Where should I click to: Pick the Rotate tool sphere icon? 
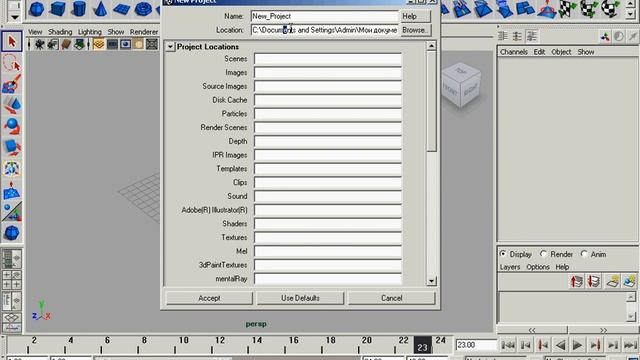(12, 126)
